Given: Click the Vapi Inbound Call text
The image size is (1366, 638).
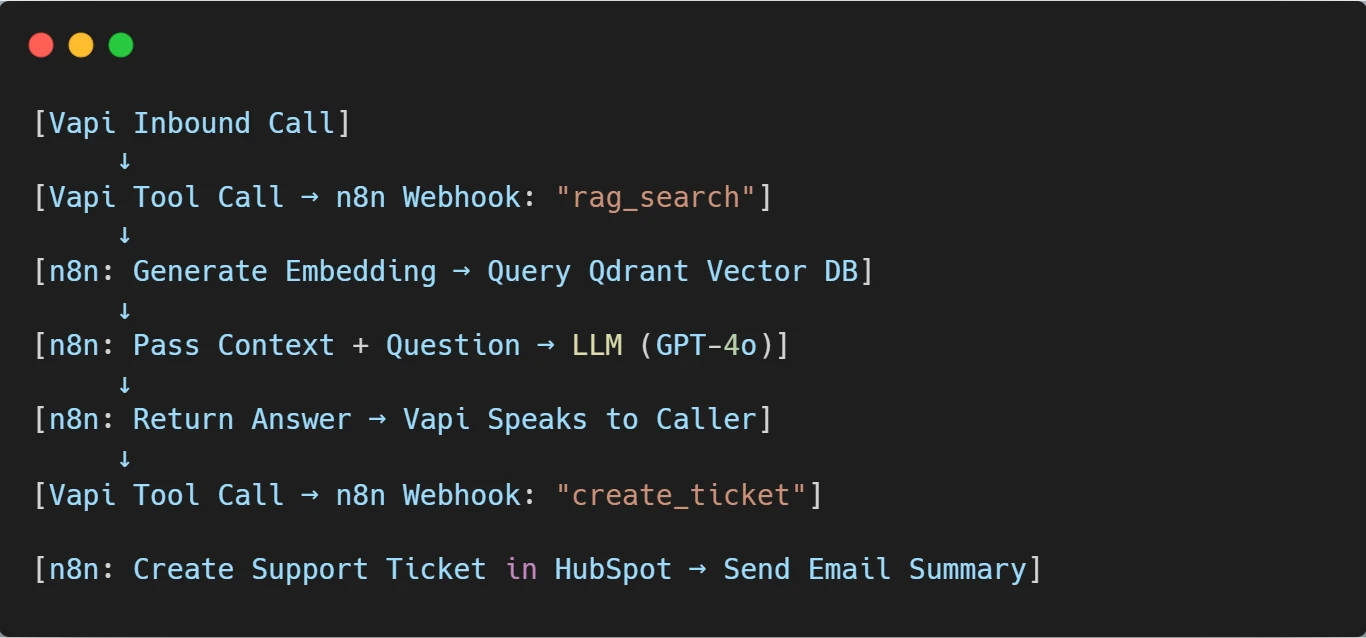Looking at the screenshot, I should [x=192, y=123].
